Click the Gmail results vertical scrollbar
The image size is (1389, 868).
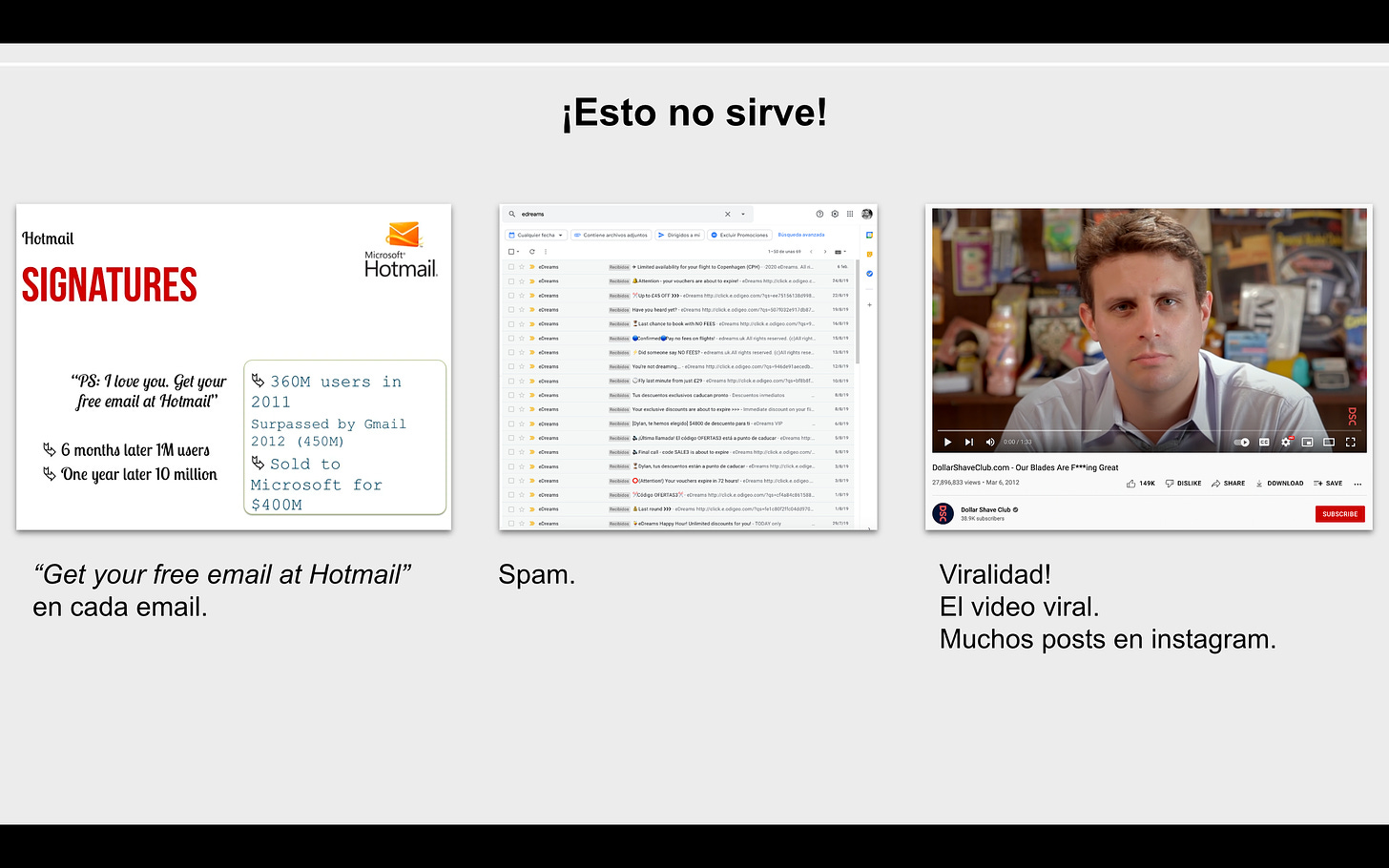pyautogui.click(x=857, y=311)
